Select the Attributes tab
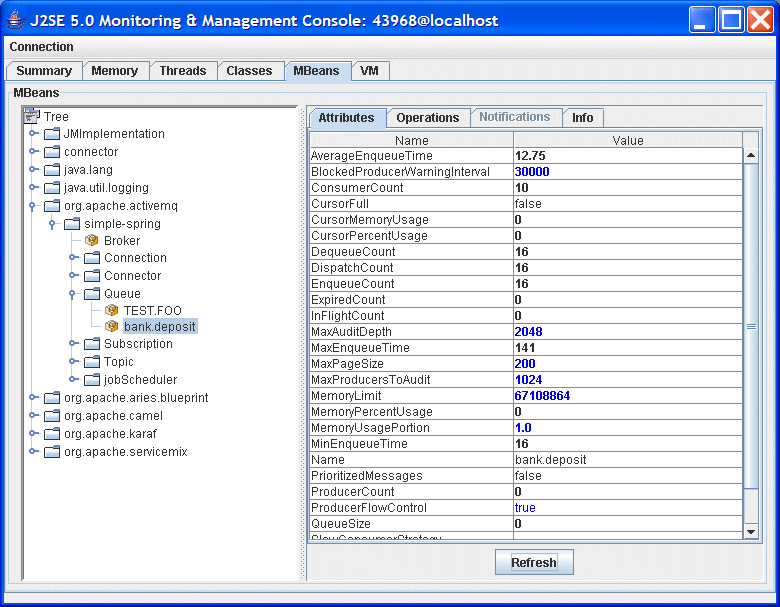The width and height of the screenshot is (780, 607). pyautogui.click(x=346, y=118)
